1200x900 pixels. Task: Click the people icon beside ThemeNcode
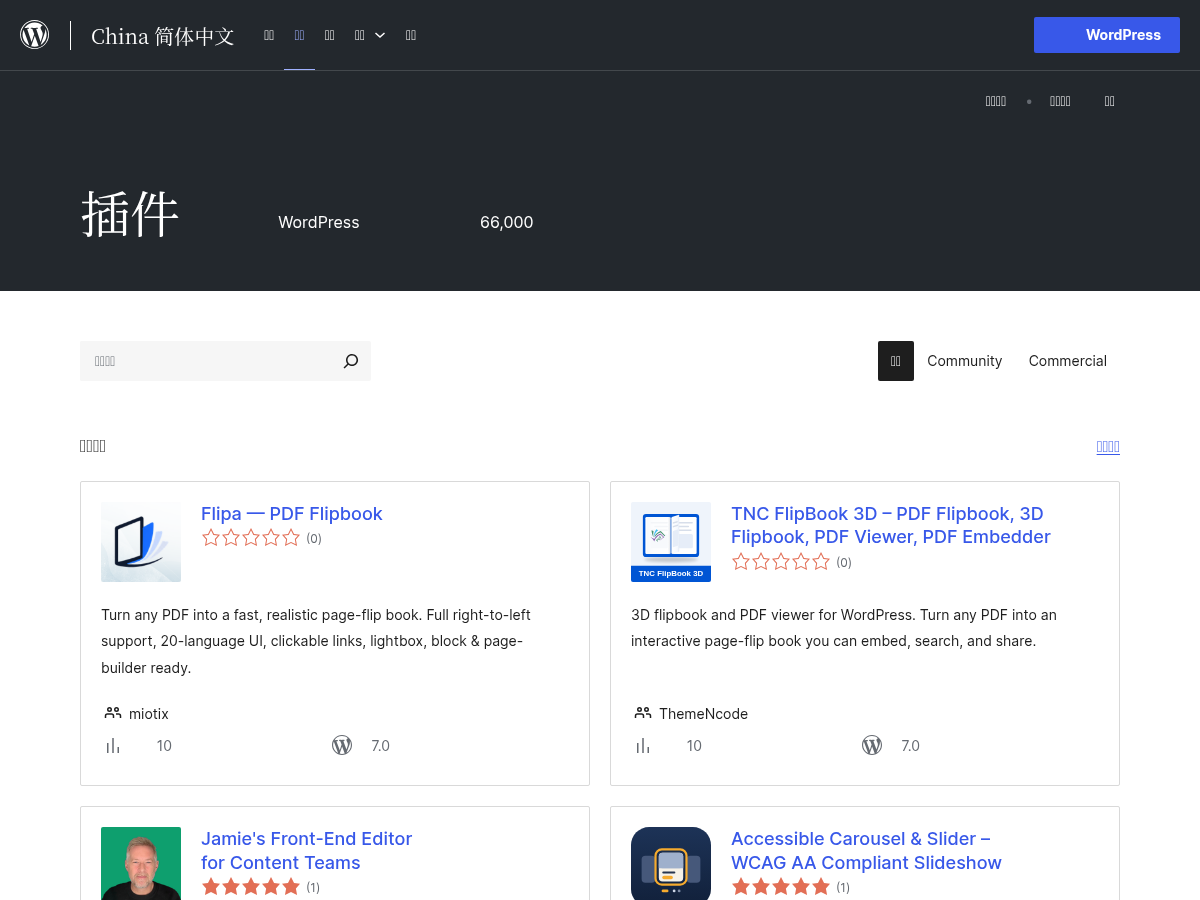[642, 713]
